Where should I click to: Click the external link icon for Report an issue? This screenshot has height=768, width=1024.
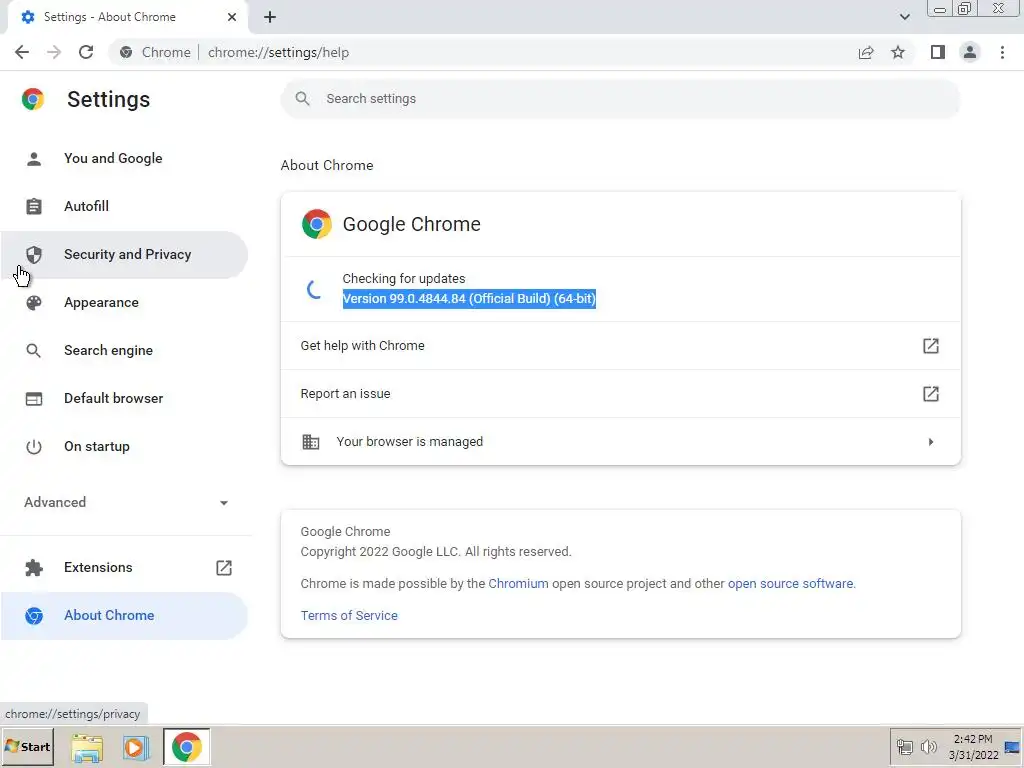coord(931,394)
